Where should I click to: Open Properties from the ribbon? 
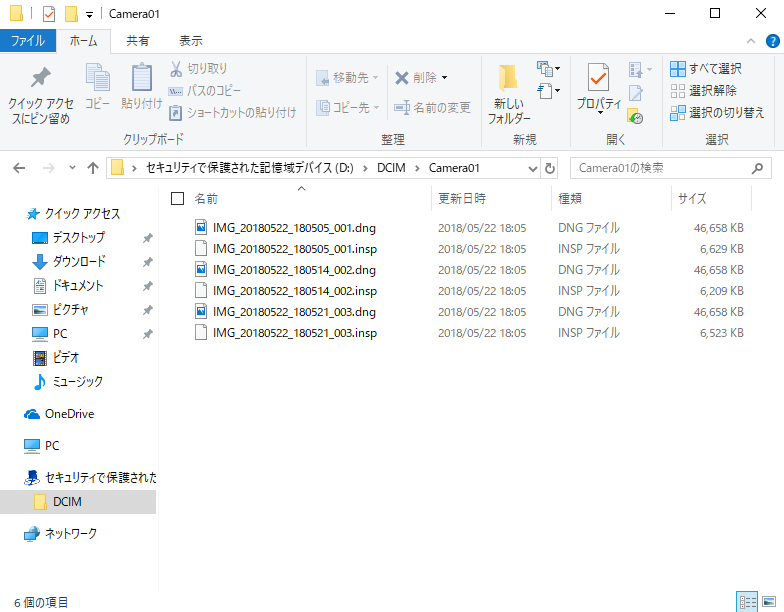(599, 94)
